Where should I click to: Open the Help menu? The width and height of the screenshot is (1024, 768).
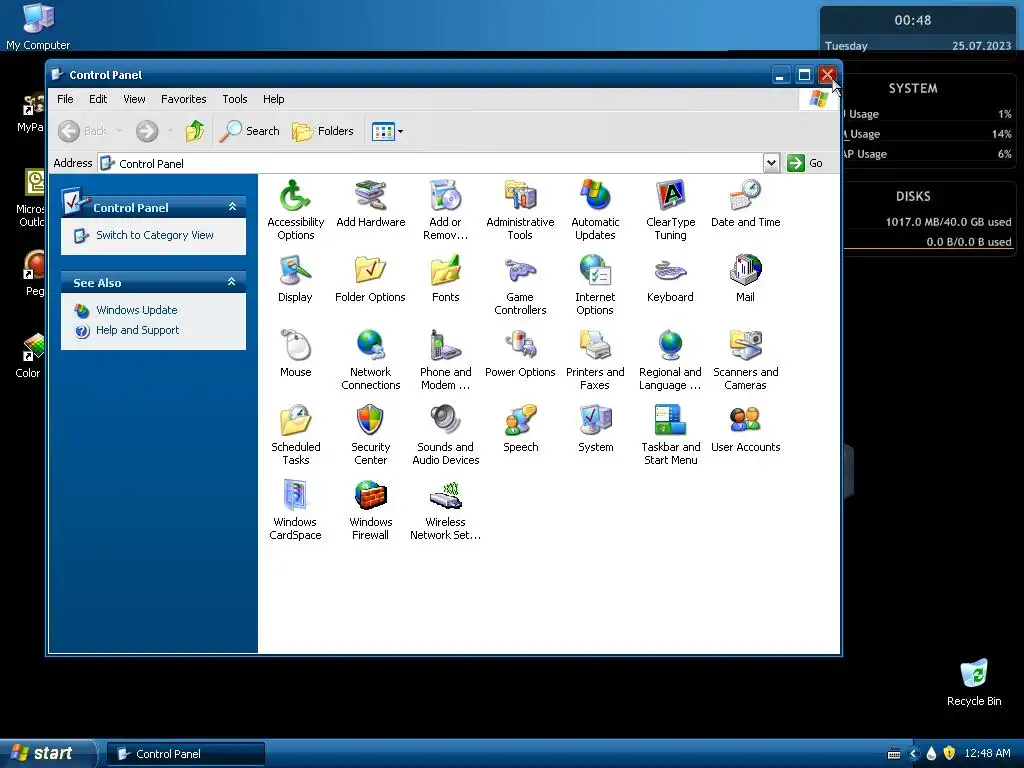pos(274,99)
